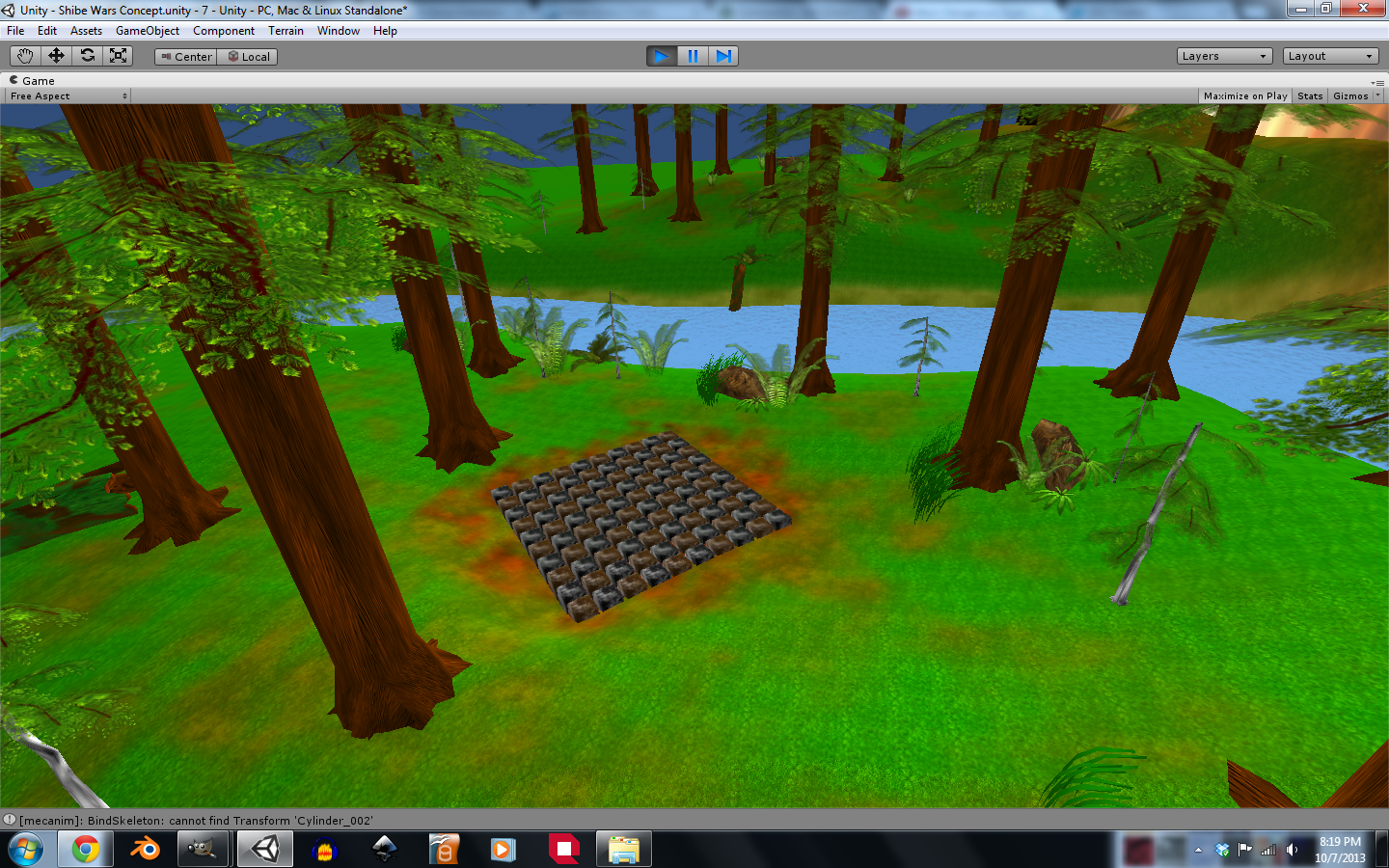Open the Terrain menu
The width and height of the screenshot is (1389, 868).
pos(286,31)
